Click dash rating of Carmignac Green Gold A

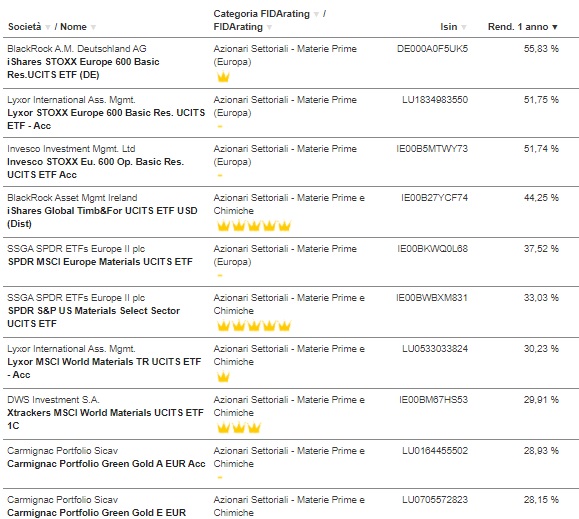pyautogui.click(x=220, y=477)
